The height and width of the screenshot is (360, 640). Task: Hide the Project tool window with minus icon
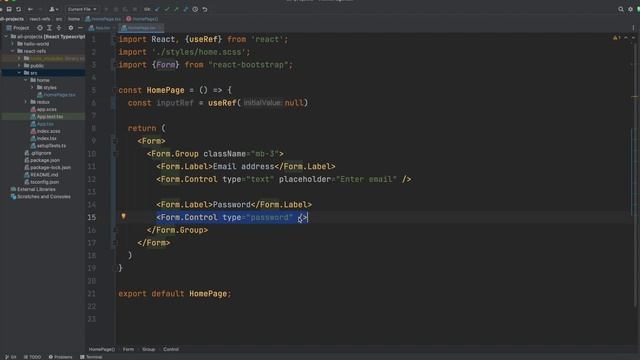tap(80, 28)
